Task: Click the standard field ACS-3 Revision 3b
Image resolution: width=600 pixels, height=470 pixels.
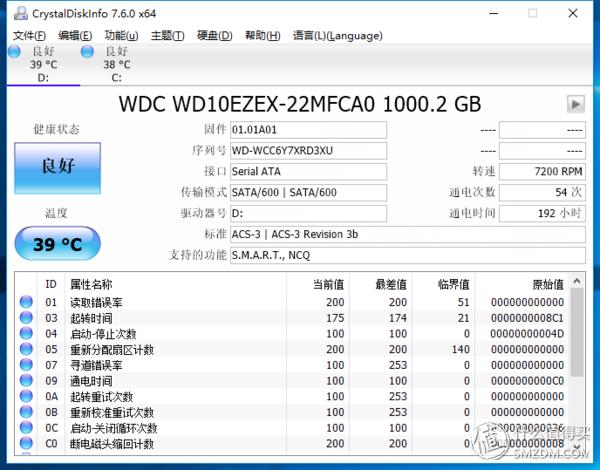Action: (x=408, y=234)
